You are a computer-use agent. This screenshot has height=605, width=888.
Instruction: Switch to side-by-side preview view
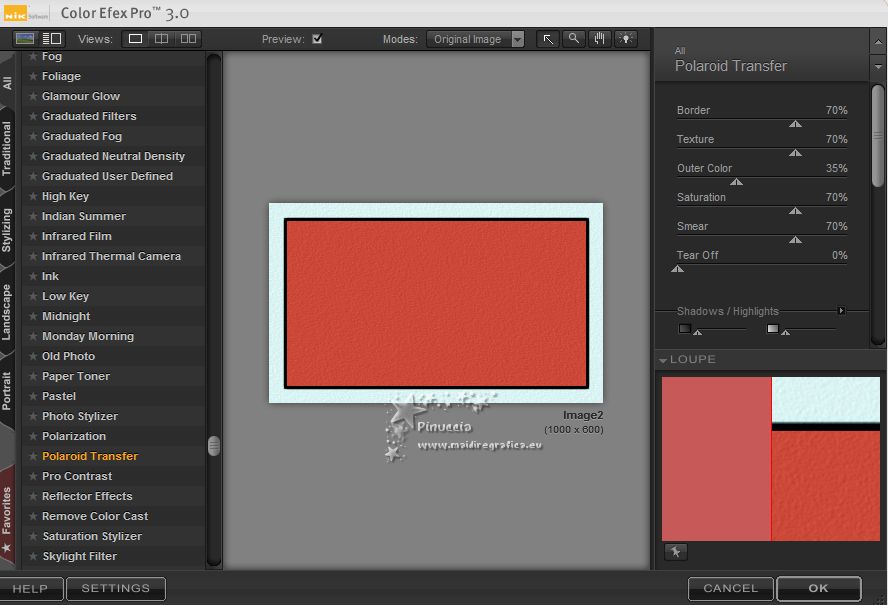click(188, 39)
